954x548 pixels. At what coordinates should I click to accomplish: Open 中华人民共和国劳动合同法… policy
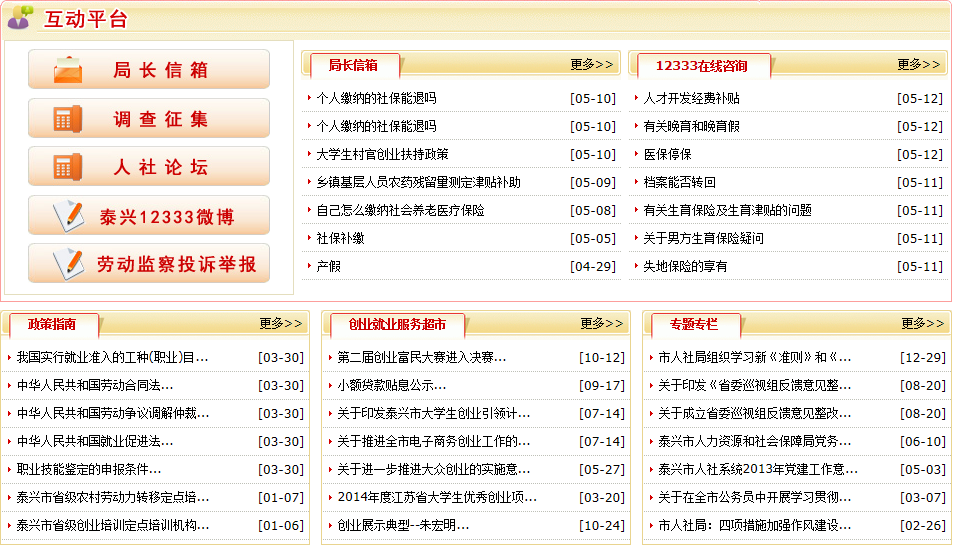click(x=95, y=386)
